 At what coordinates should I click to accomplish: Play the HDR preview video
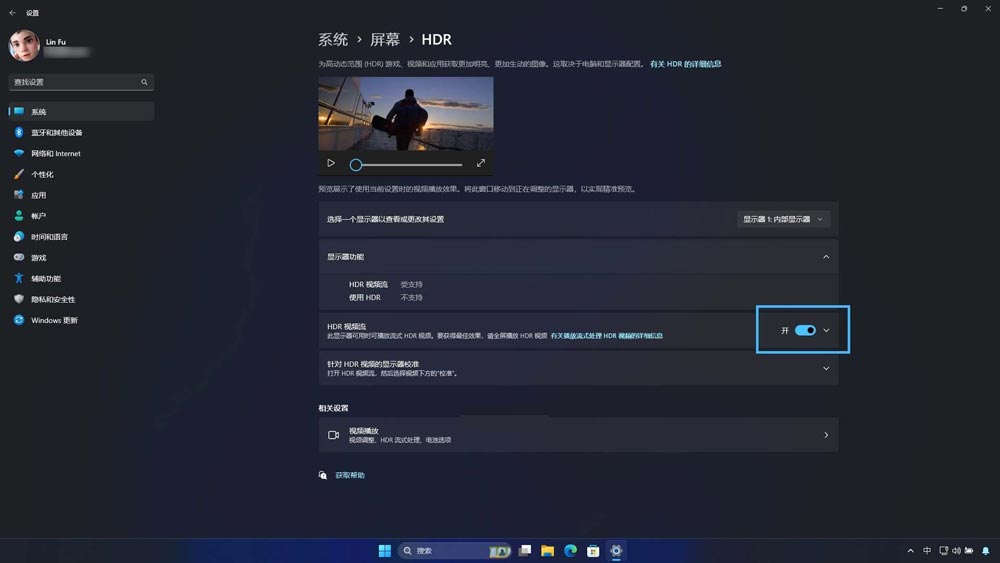click(x=331, y=163)
